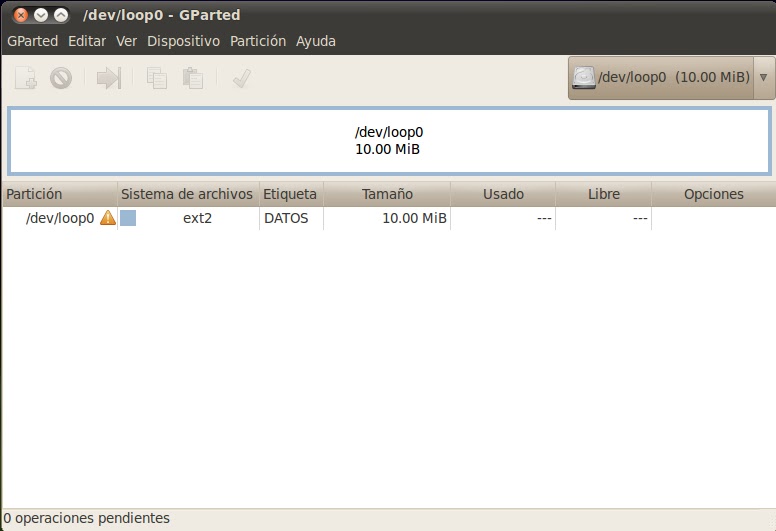Minimize the GParted window
The width and height of the screenshot is (776, 531).
click(x=41, y=15)
